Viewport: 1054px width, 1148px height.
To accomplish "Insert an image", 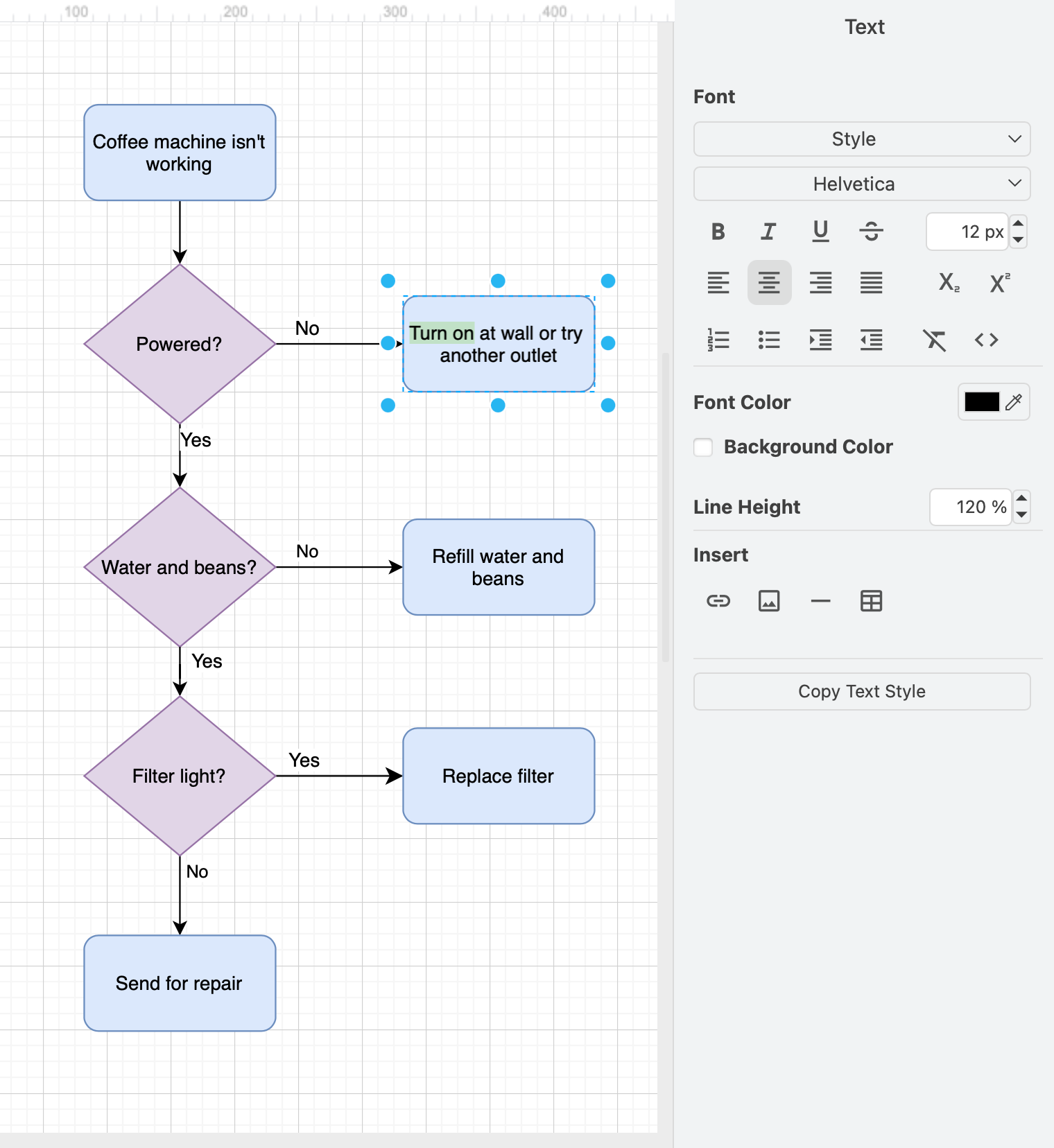I will [x=769, y=601].
